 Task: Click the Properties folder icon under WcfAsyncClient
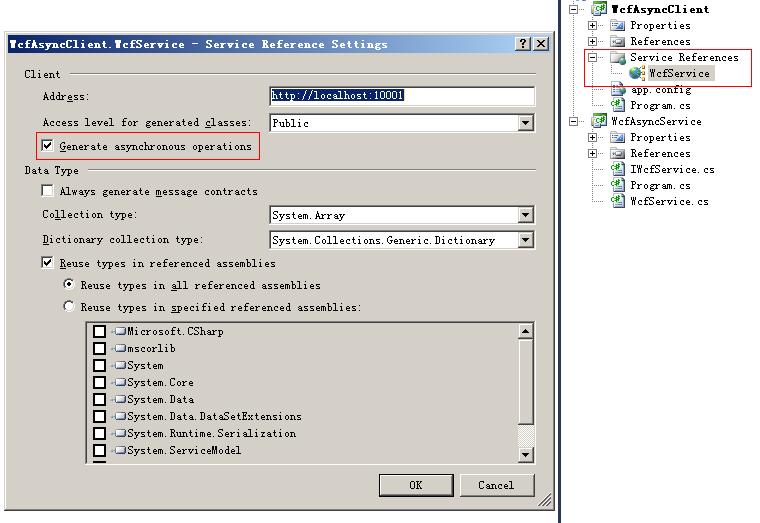click(x=618, y=25)
